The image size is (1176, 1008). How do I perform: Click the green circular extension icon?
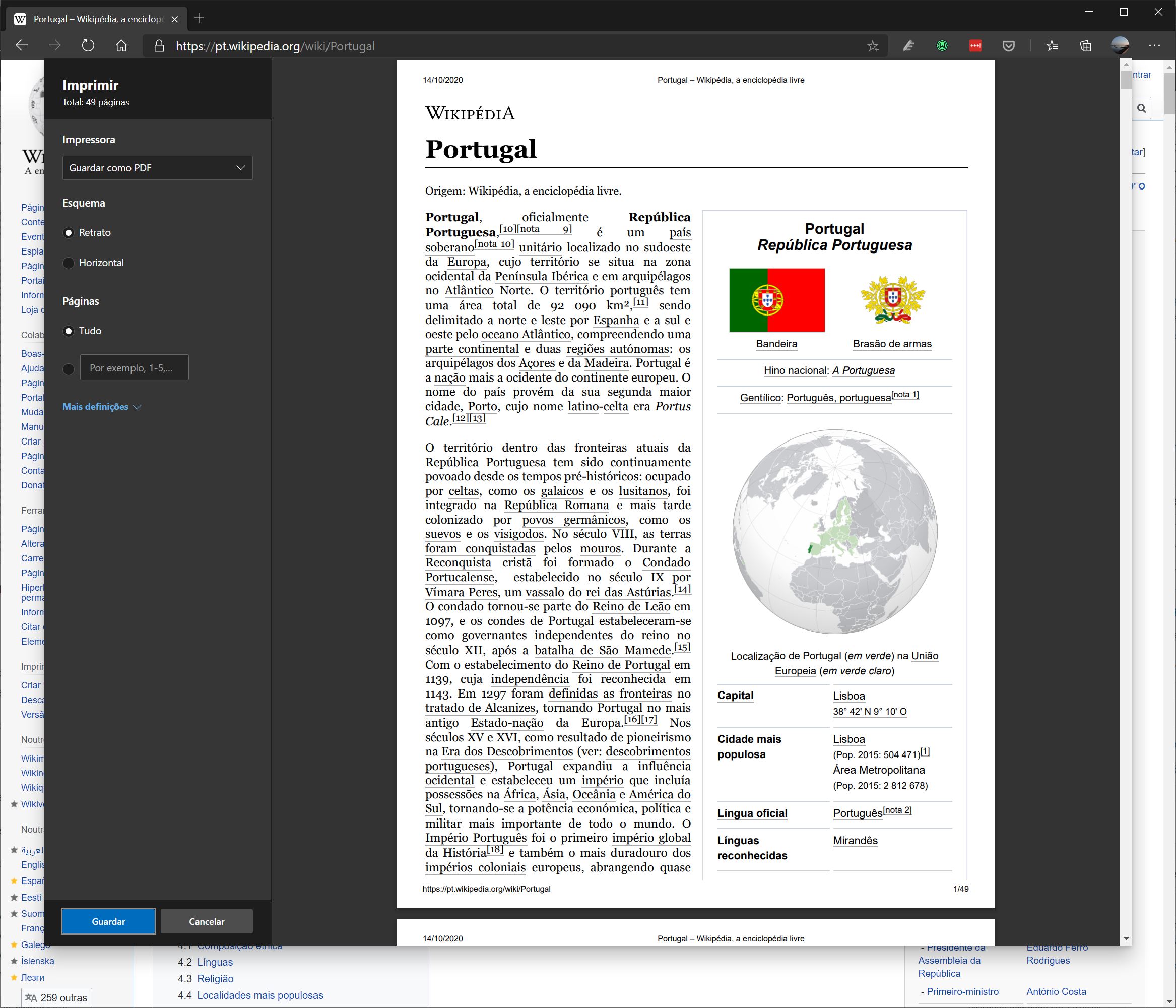tap(942, 46)
